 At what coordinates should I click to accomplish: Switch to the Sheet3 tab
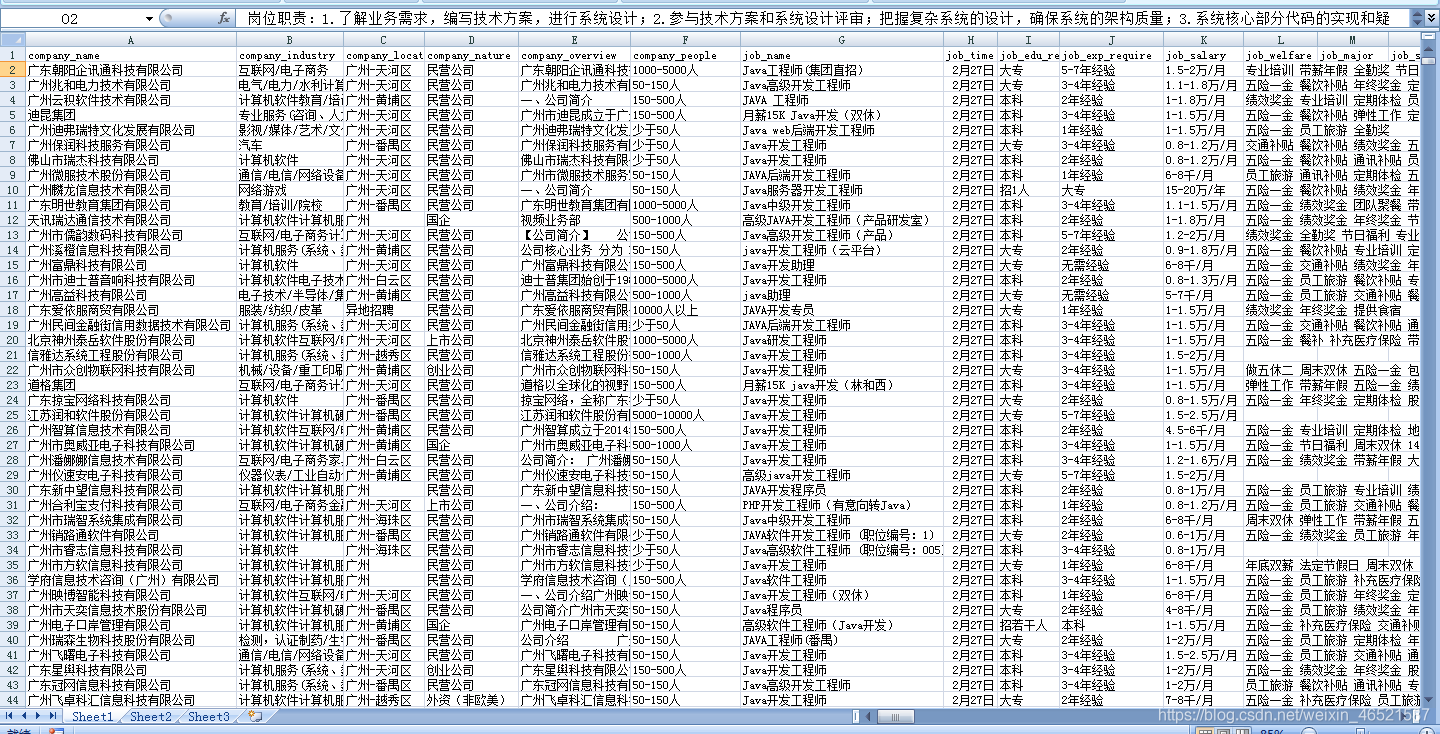[209, 716]
